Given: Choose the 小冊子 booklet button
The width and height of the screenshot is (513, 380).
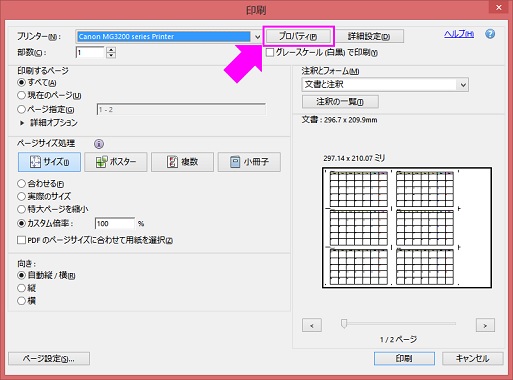Looking at the screenshot, I should coord(249,162).
